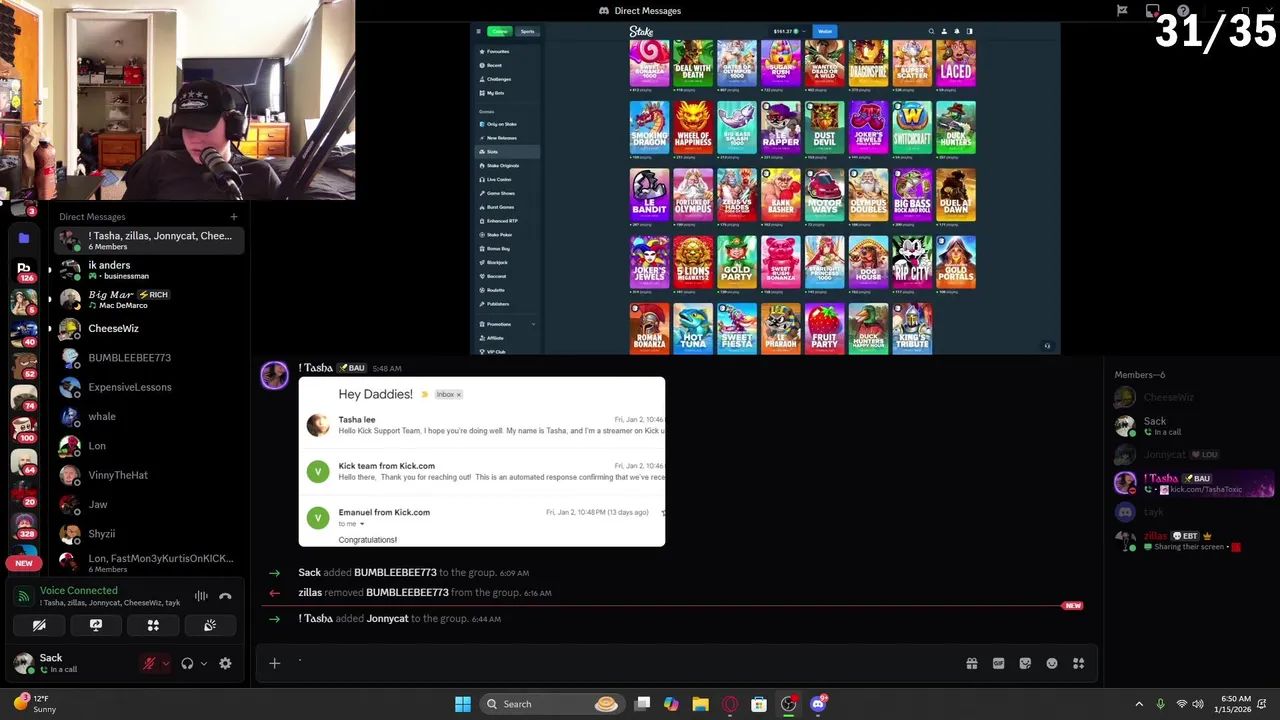Open Windows Start menu

click(463, 704)
